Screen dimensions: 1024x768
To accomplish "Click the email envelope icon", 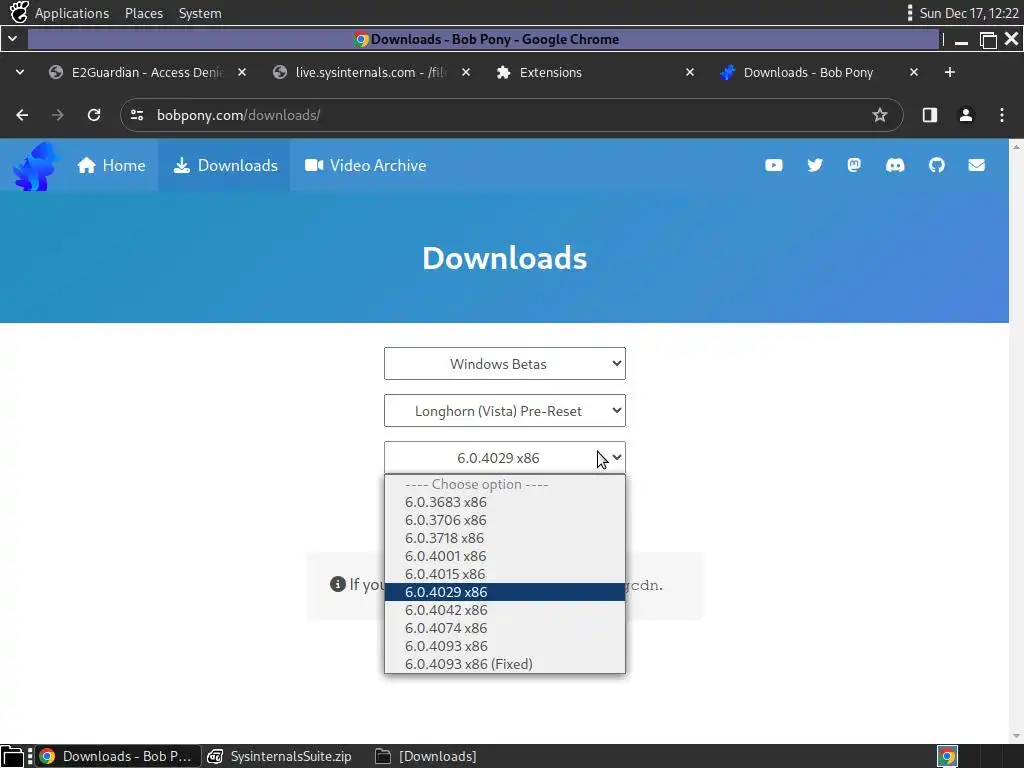I will (976, 165).
